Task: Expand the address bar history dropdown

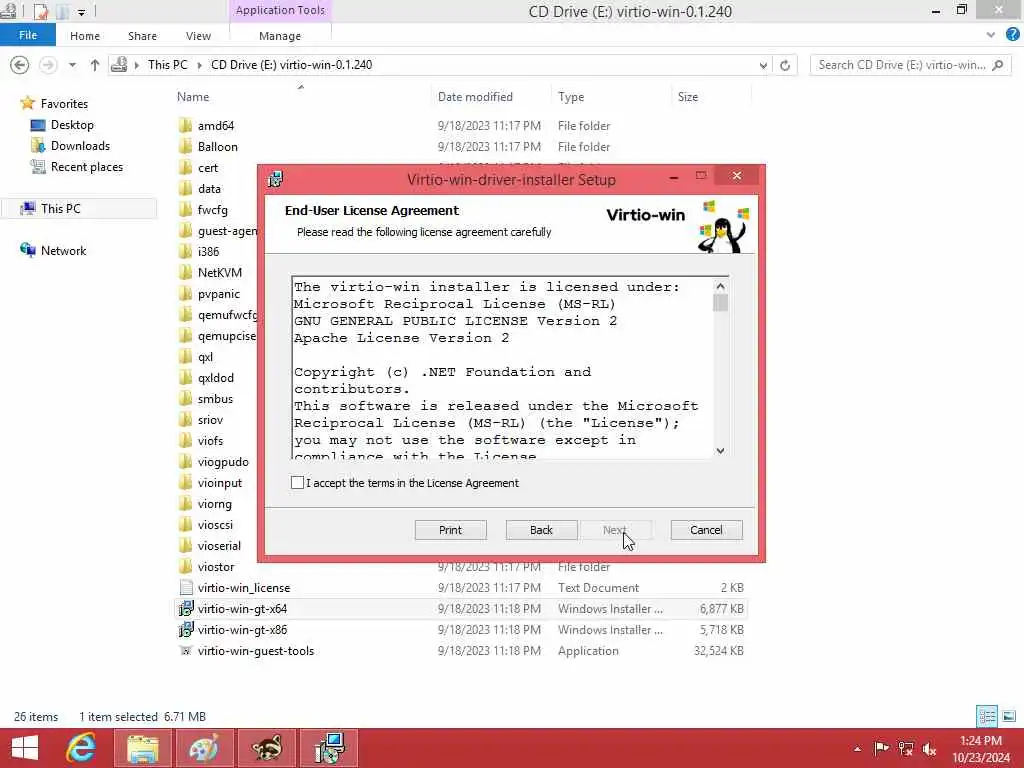Action: (763, 65)
